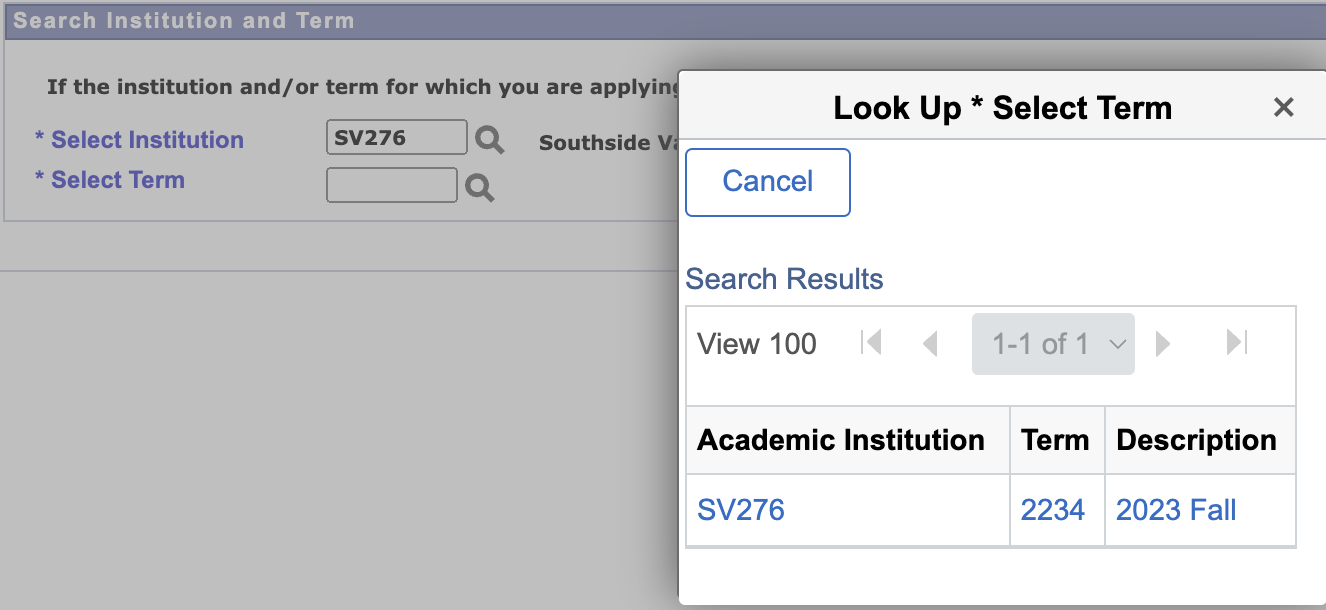The height and width of the screenshot is (610, 1326).
Task: Click the Search Results heading
Action: point(784,279)
